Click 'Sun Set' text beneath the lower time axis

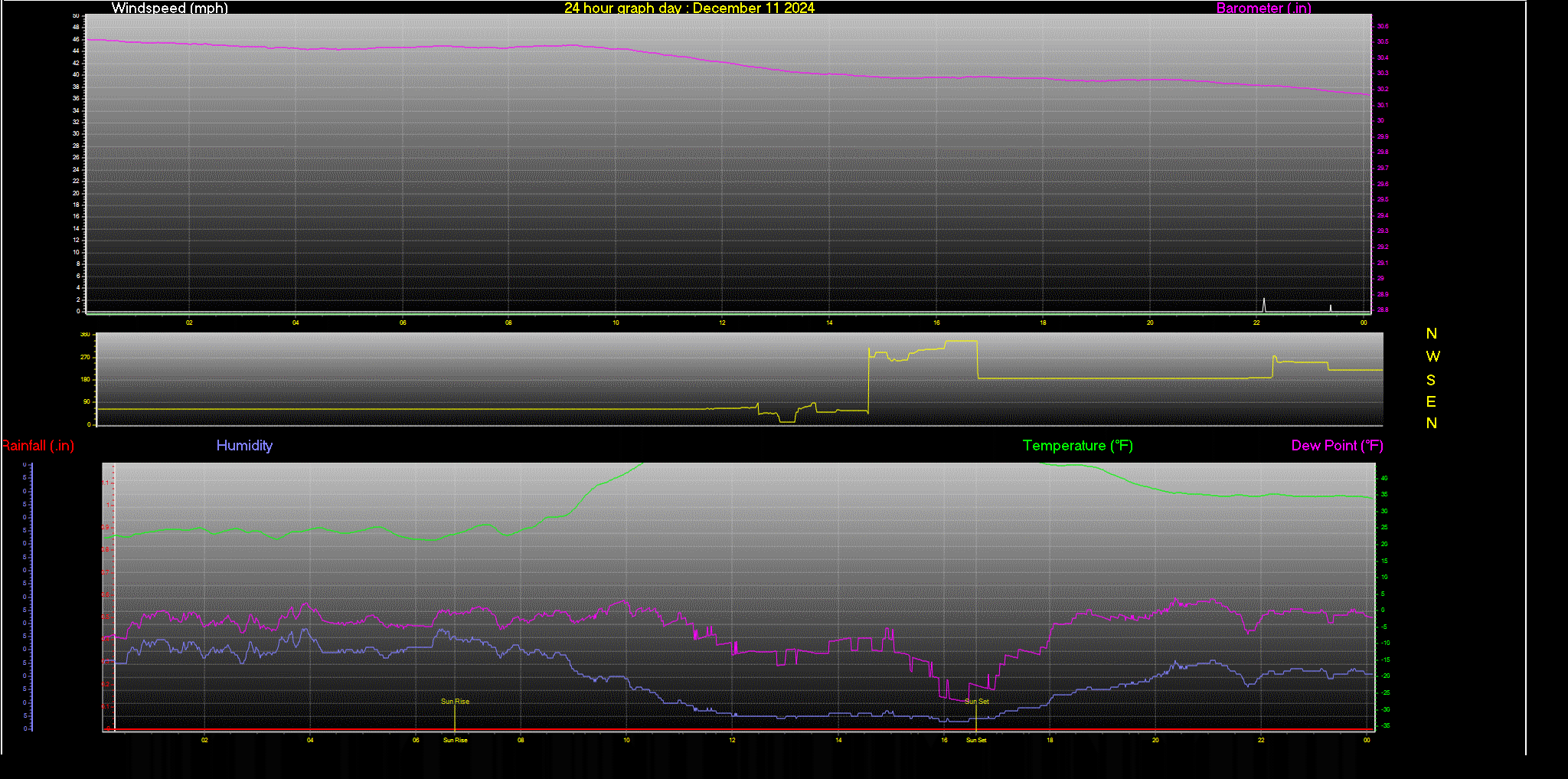click(976, 740)
